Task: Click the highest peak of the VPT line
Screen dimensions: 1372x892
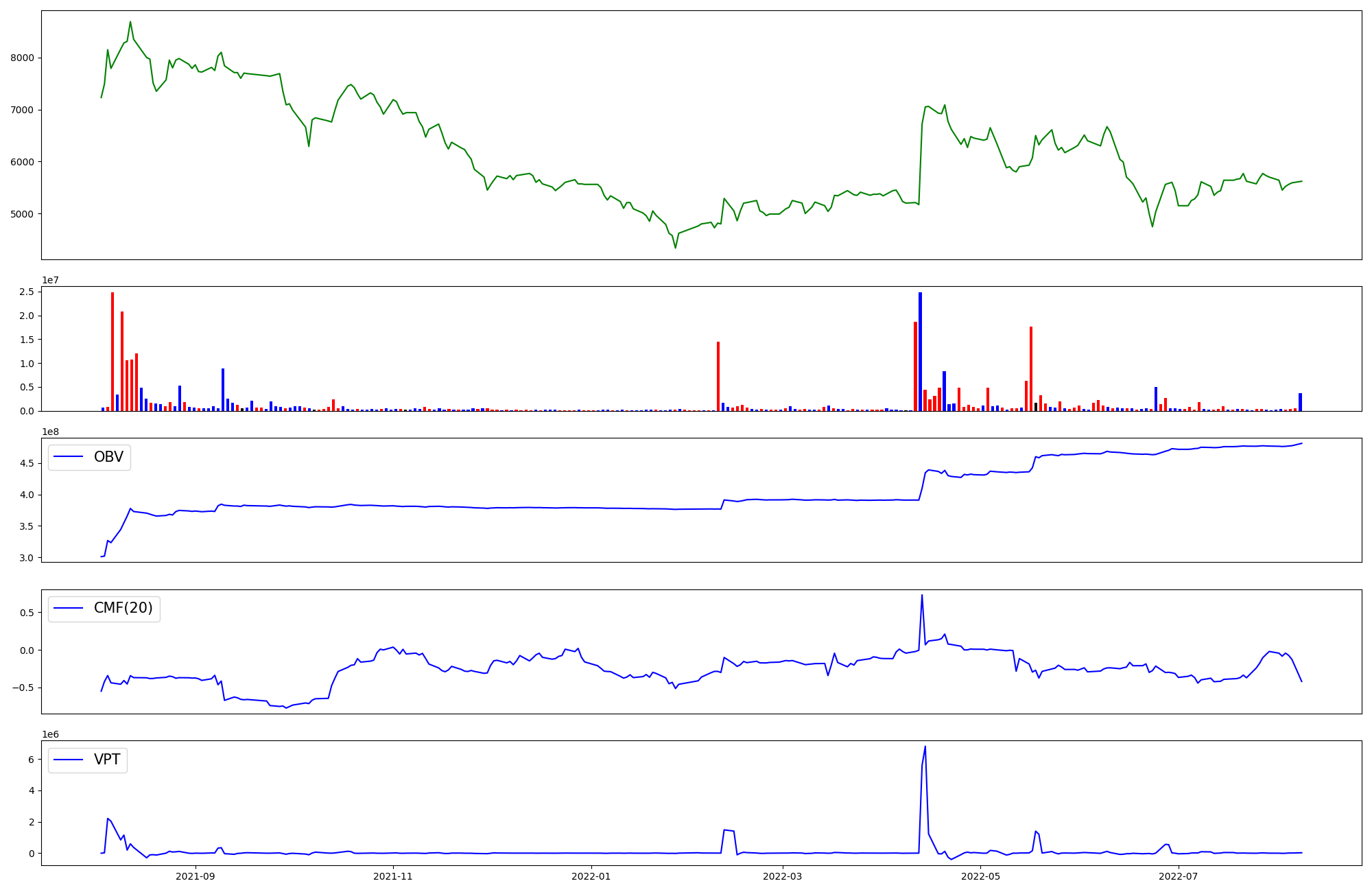Action: [925, 747]
